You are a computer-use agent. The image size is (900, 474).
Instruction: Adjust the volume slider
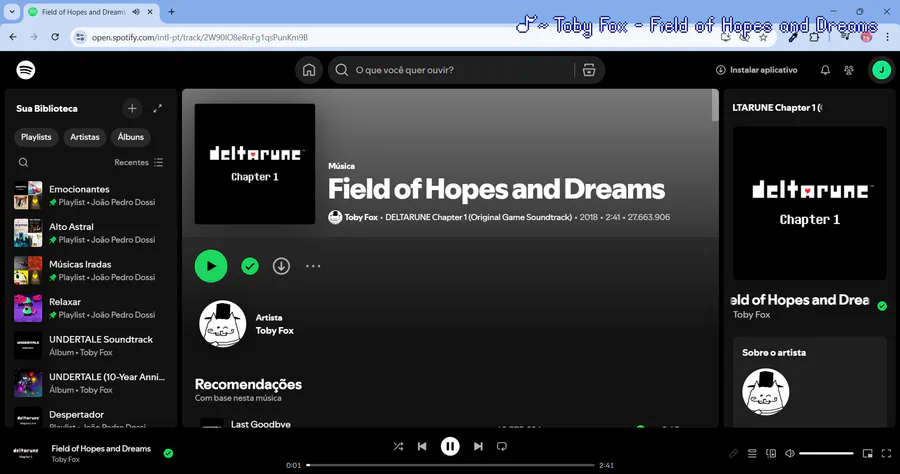pyautogui.click(x=826, y=453)
